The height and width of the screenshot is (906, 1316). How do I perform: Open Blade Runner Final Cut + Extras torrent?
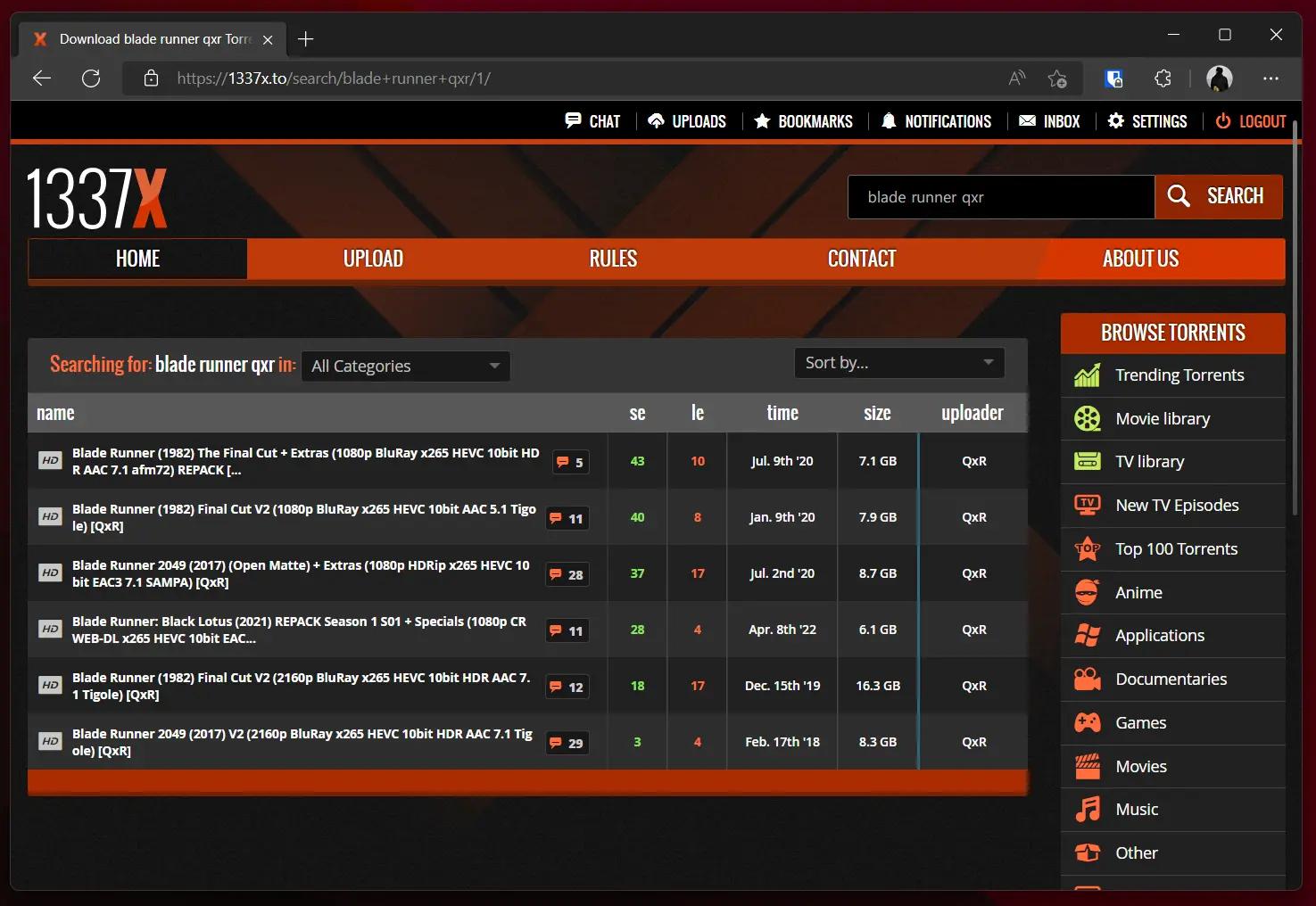[306, 461]
